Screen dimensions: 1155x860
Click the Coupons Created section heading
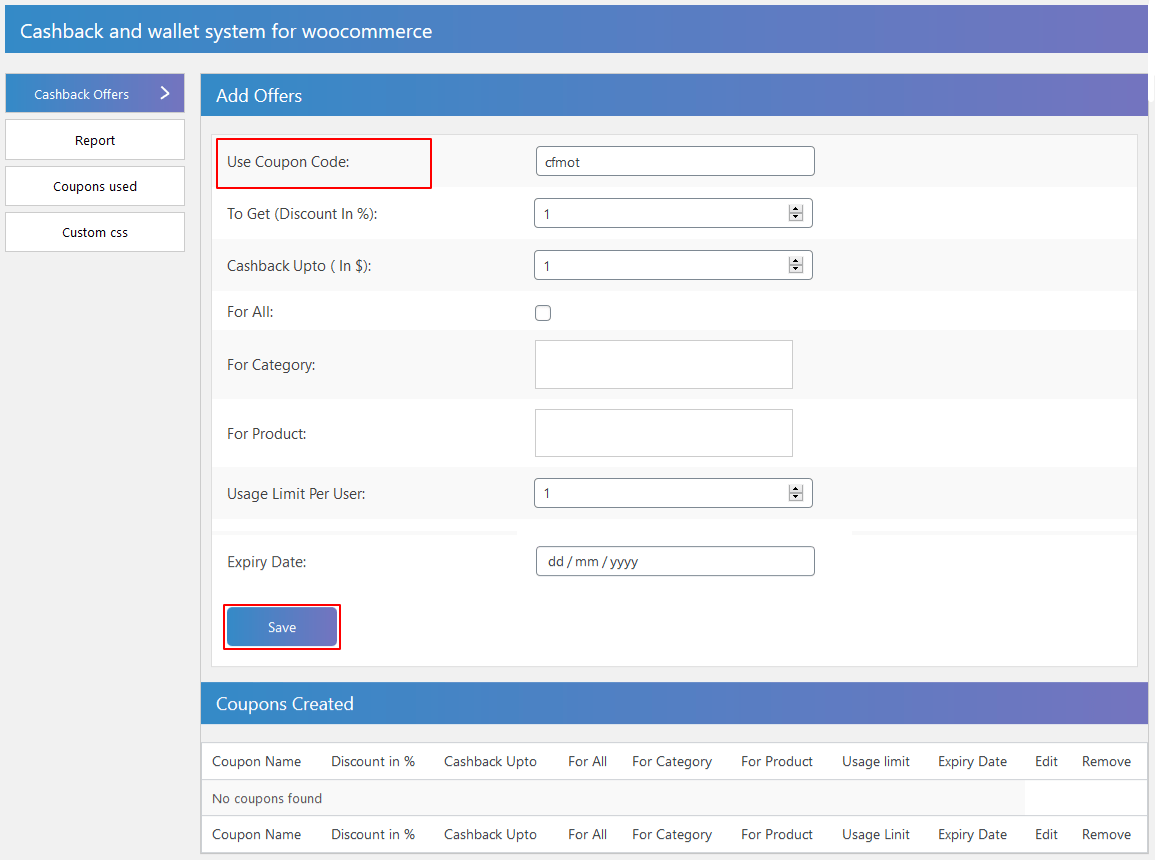point(284,704)
